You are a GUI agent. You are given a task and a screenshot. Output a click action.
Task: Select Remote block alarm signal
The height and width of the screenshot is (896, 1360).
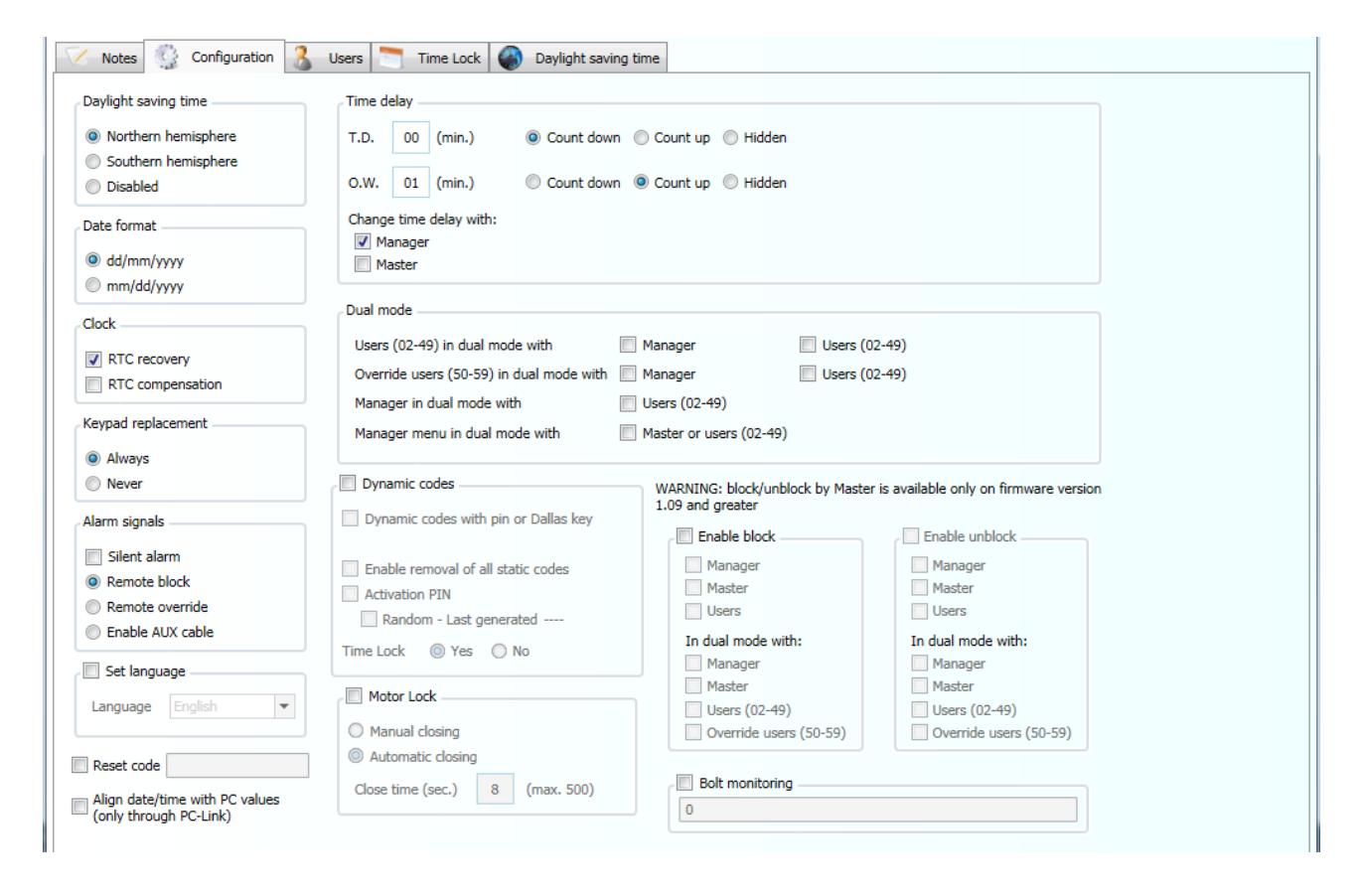click(138, 581)
